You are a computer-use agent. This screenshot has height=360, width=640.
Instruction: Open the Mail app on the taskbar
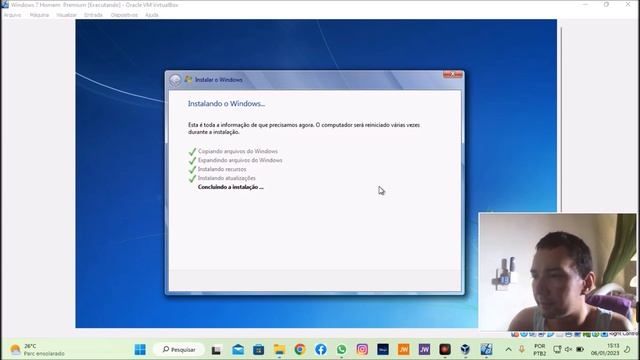[238, 350]
